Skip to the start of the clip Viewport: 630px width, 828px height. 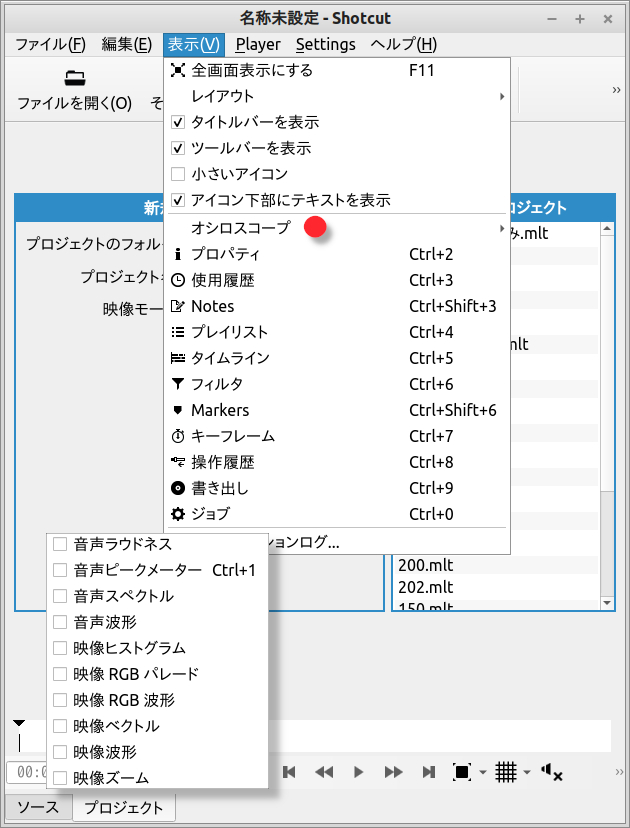tap(289, 772)
